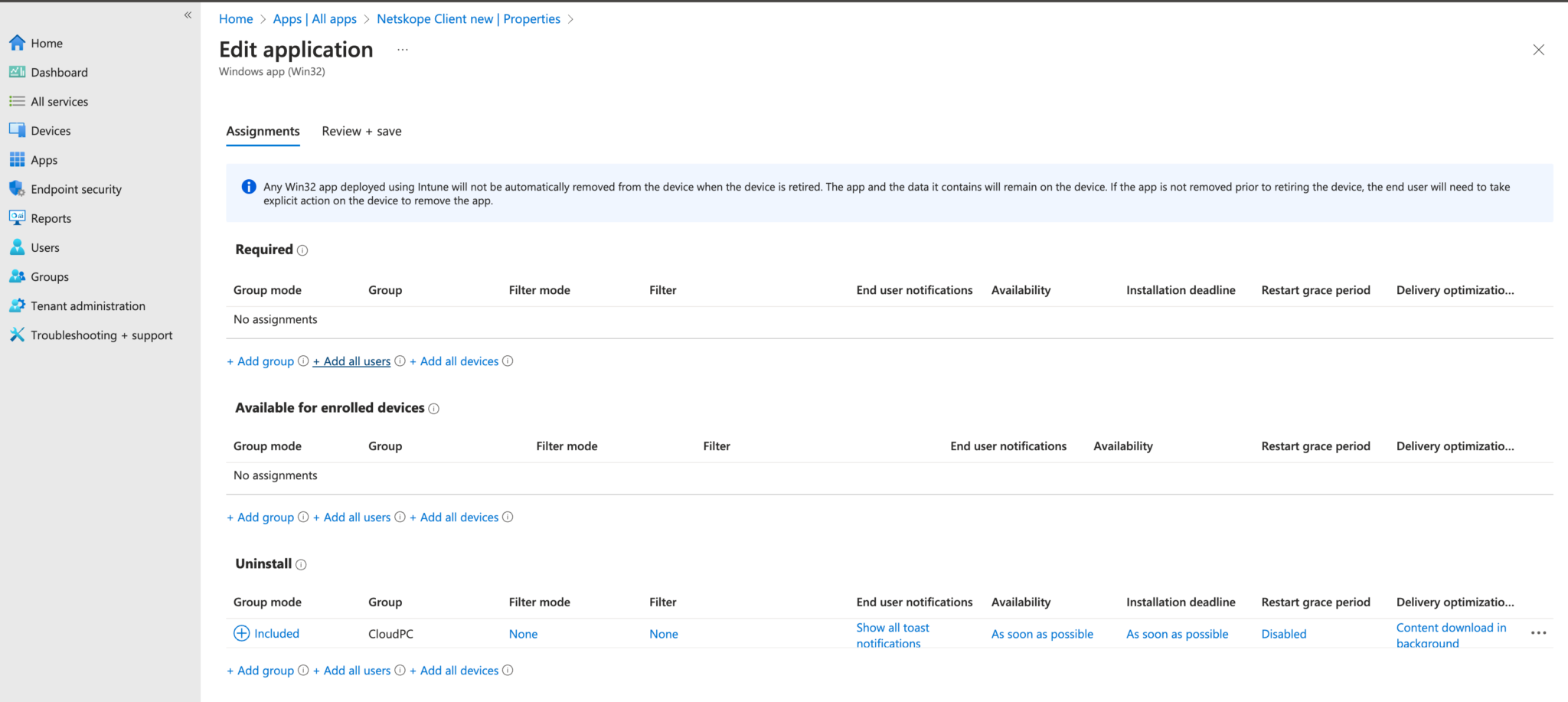Viewport: 1568px width, 702px height.
Task: Open Troubleshooting + support
Action: coord(100,335)
